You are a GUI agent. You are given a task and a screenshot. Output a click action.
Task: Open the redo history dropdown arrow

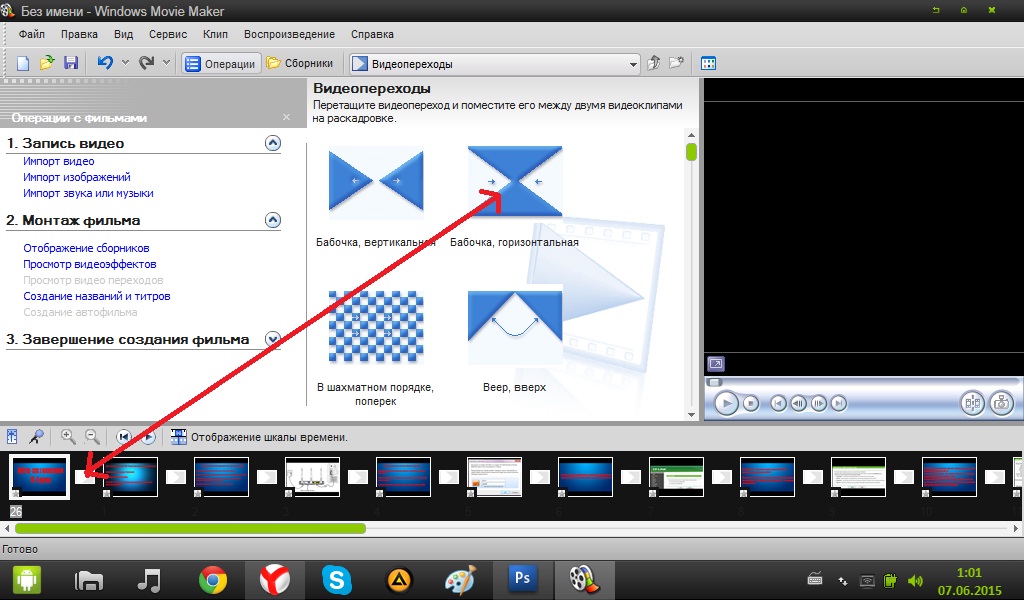[x=166, y=63]
